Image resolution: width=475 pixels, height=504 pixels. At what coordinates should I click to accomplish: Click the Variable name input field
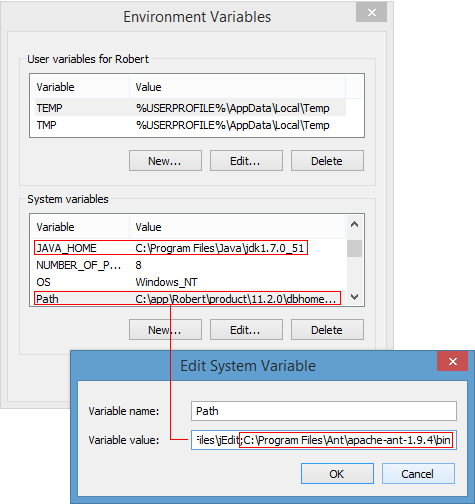(324, 411)
